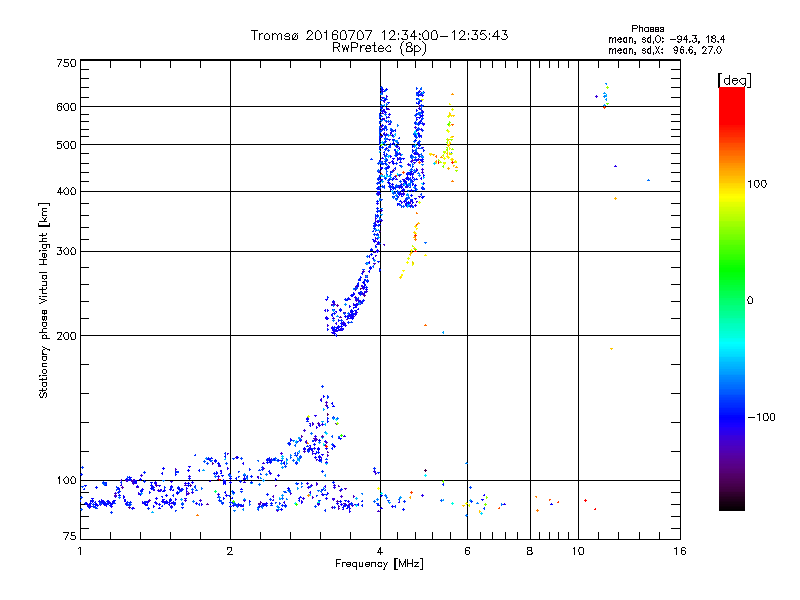Click the y-axis label '200'
This screenshot has height=600, width=800.
[66, 336]
